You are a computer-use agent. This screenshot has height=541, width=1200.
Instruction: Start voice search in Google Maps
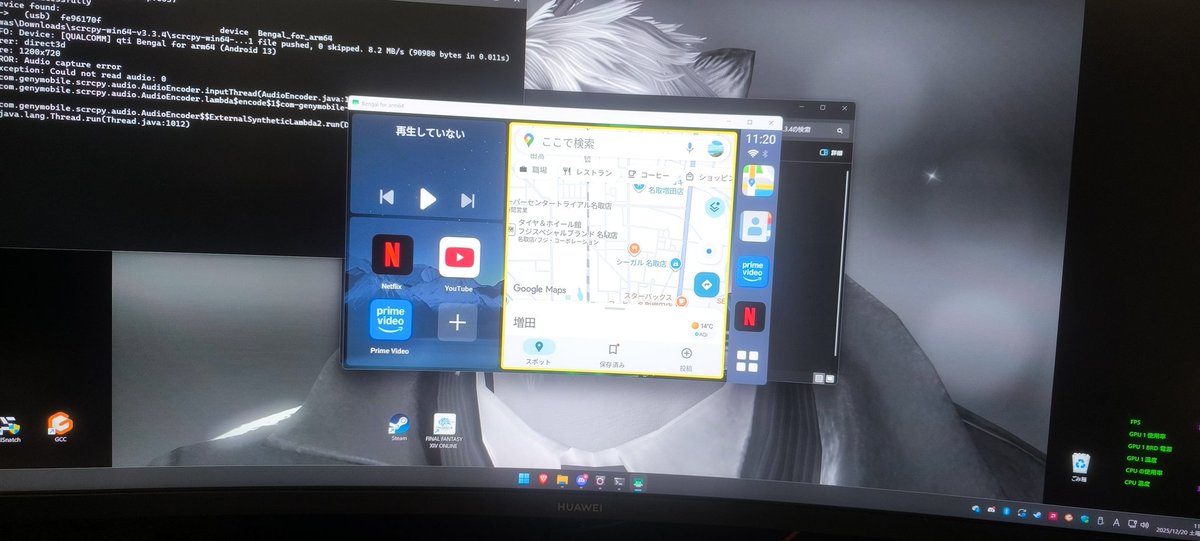click(689, 147)
